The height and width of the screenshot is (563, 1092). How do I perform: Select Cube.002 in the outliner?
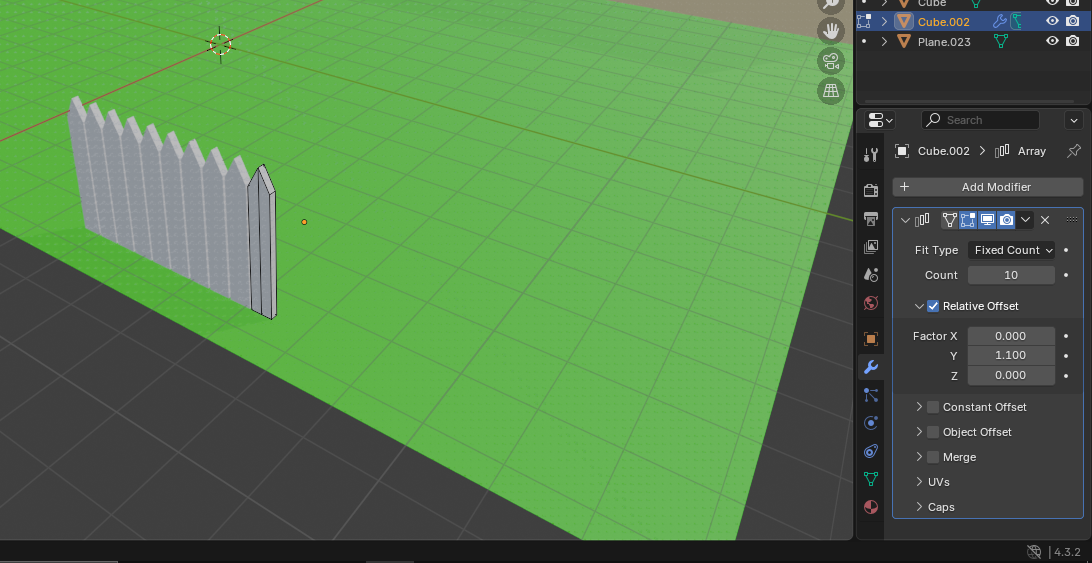[943, 22]
